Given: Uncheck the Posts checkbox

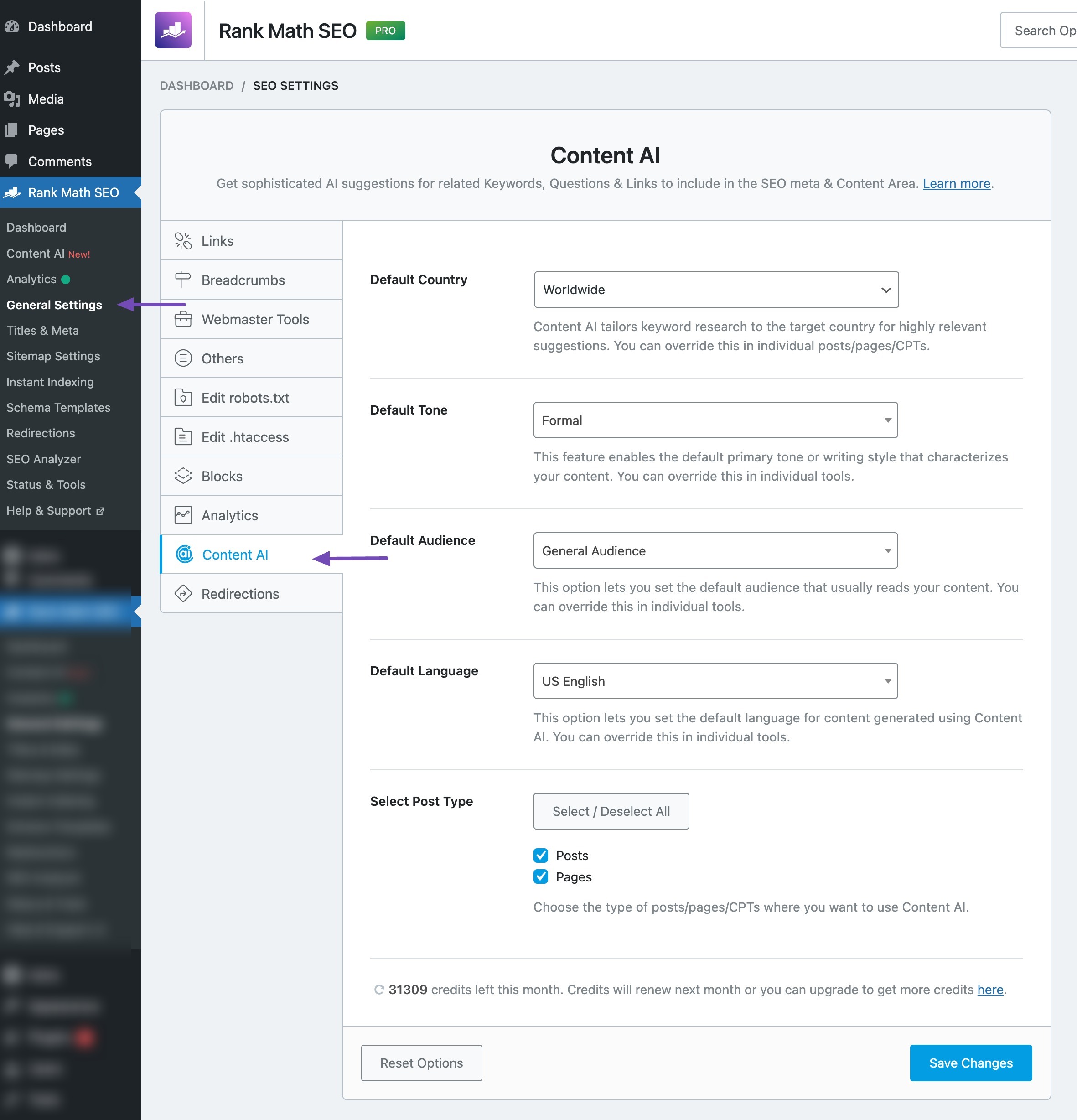Looking at the screenshot, I should (x=540, y=855).
